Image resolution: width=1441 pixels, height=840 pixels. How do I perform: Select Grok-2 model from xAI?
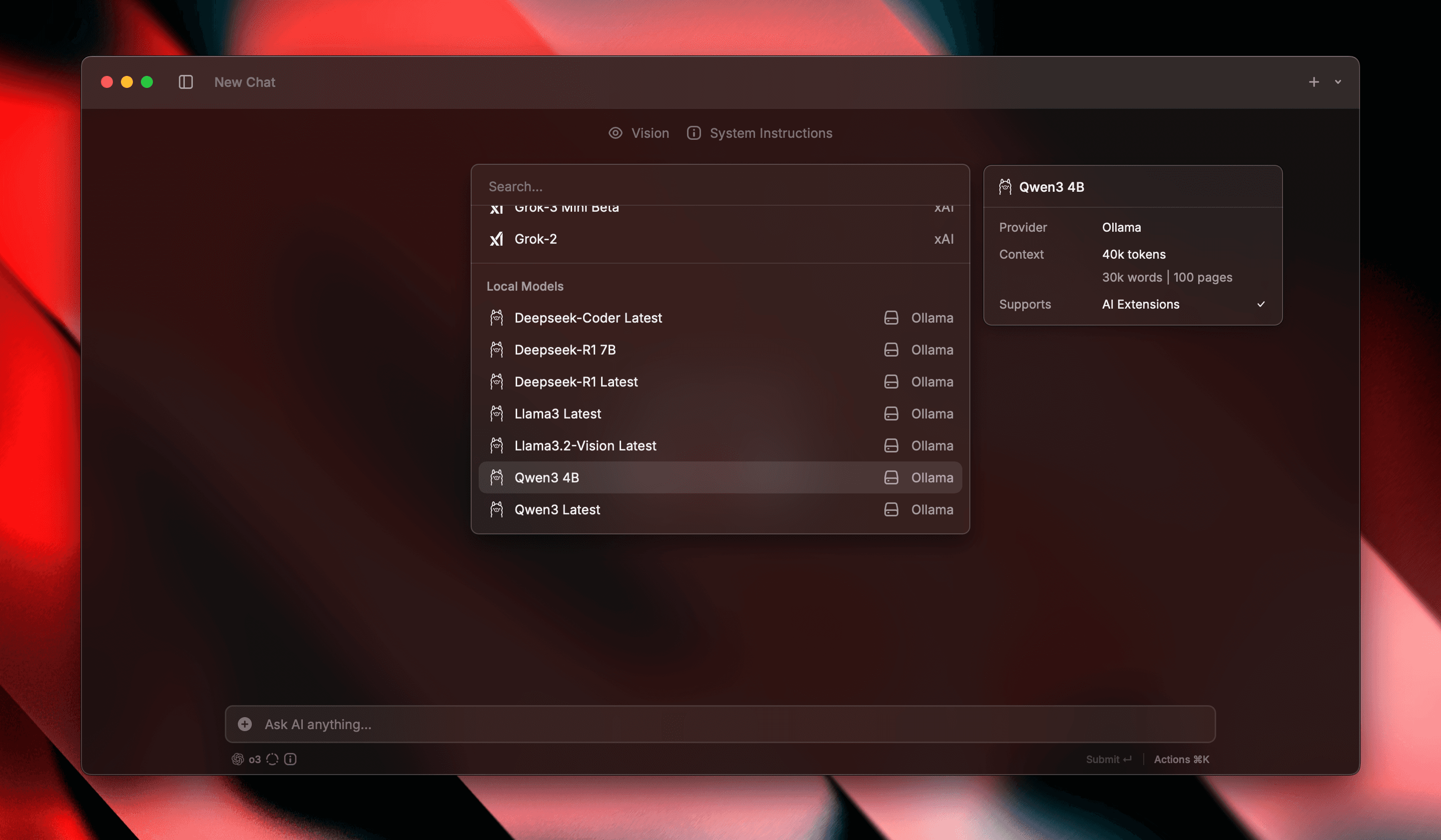tap(535, 239)
